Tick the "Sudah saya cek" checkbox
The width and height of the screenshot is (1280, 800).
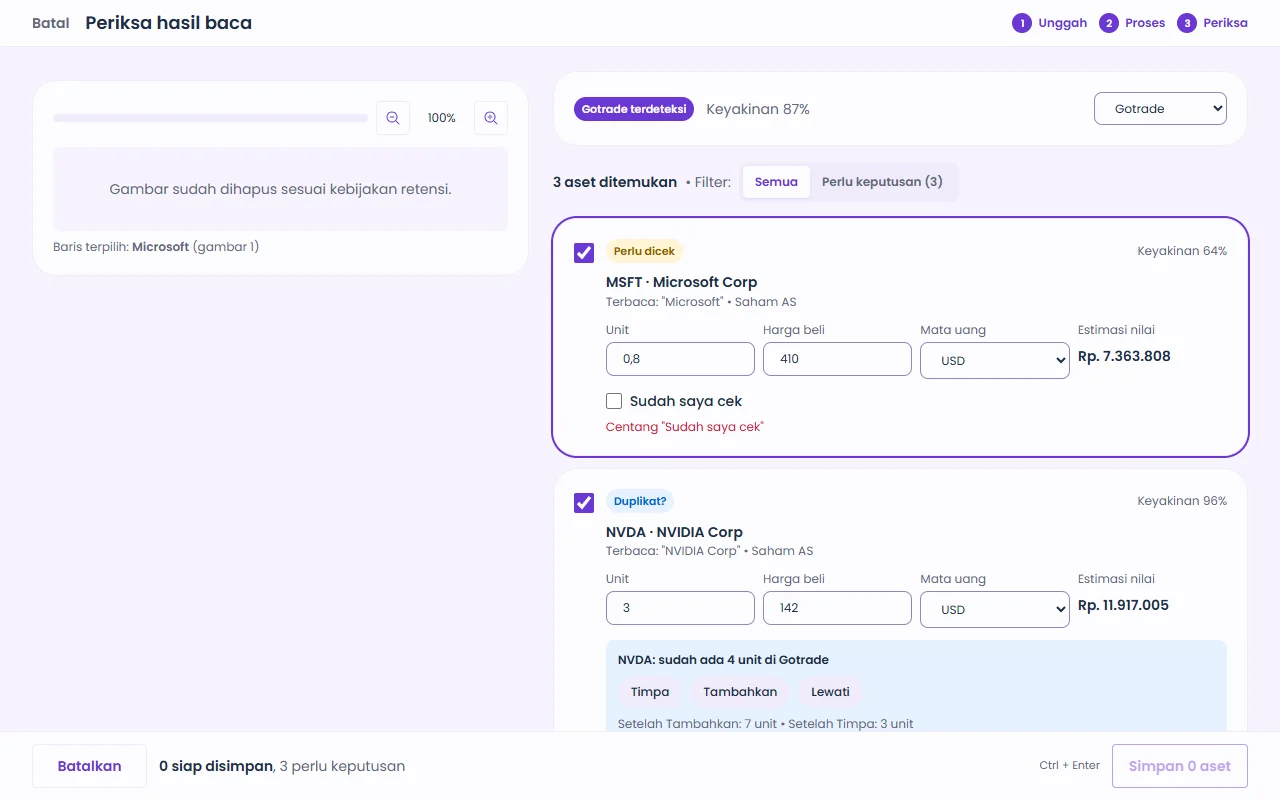(x=614, y=401)
